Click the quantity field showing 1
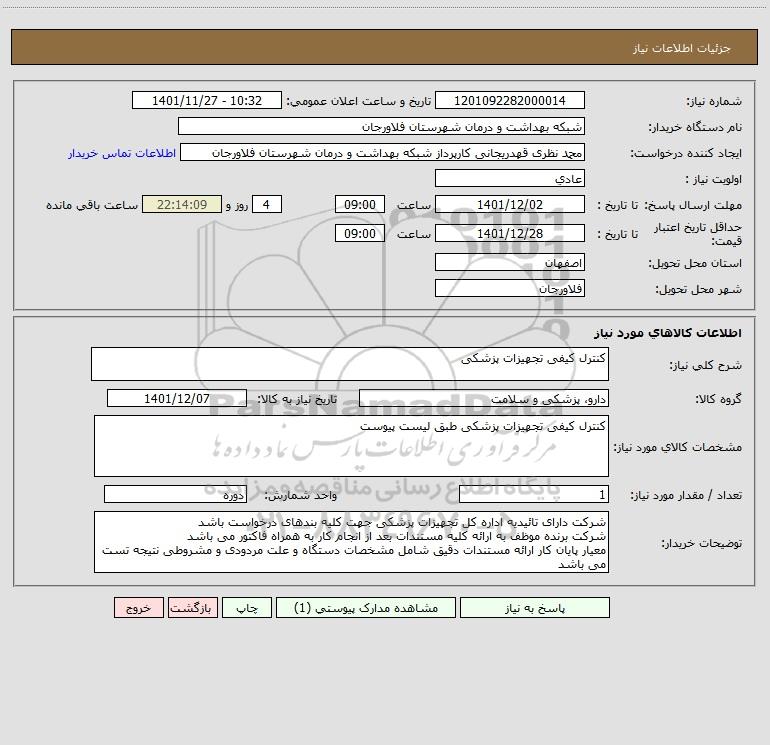 coord(534,495)
